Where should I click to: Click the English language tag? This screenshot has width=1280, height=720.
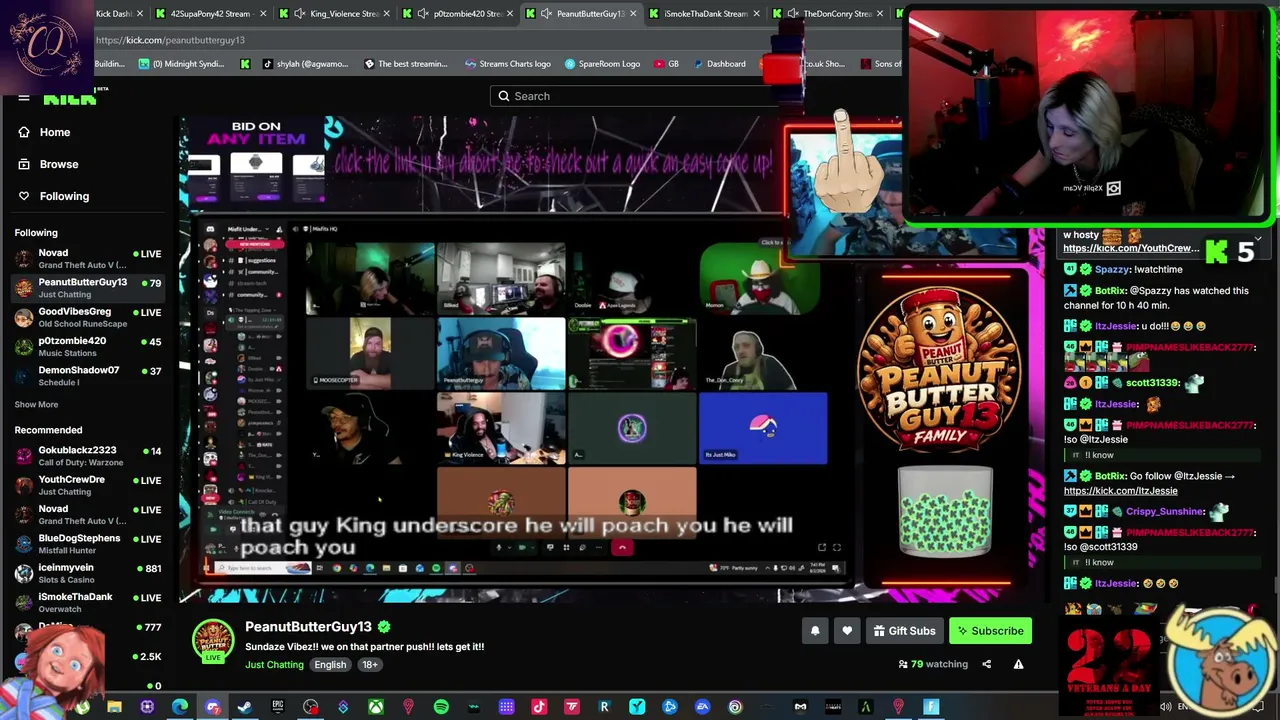pyautogui.click(x=330, y=665)
